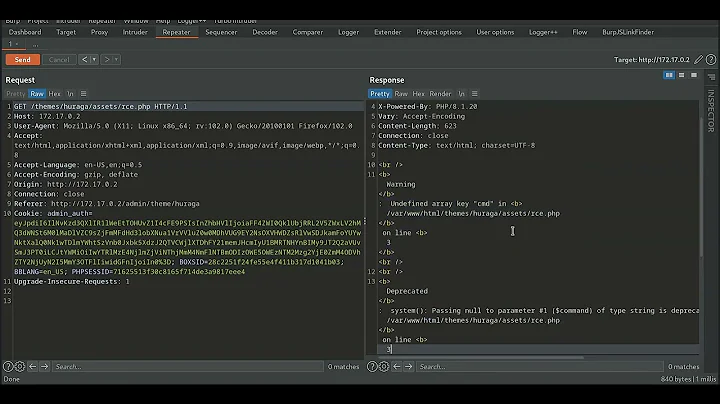This screenshot has width=720, height=404.
Task: Open the Decoder tab
Action: point(265,32)
